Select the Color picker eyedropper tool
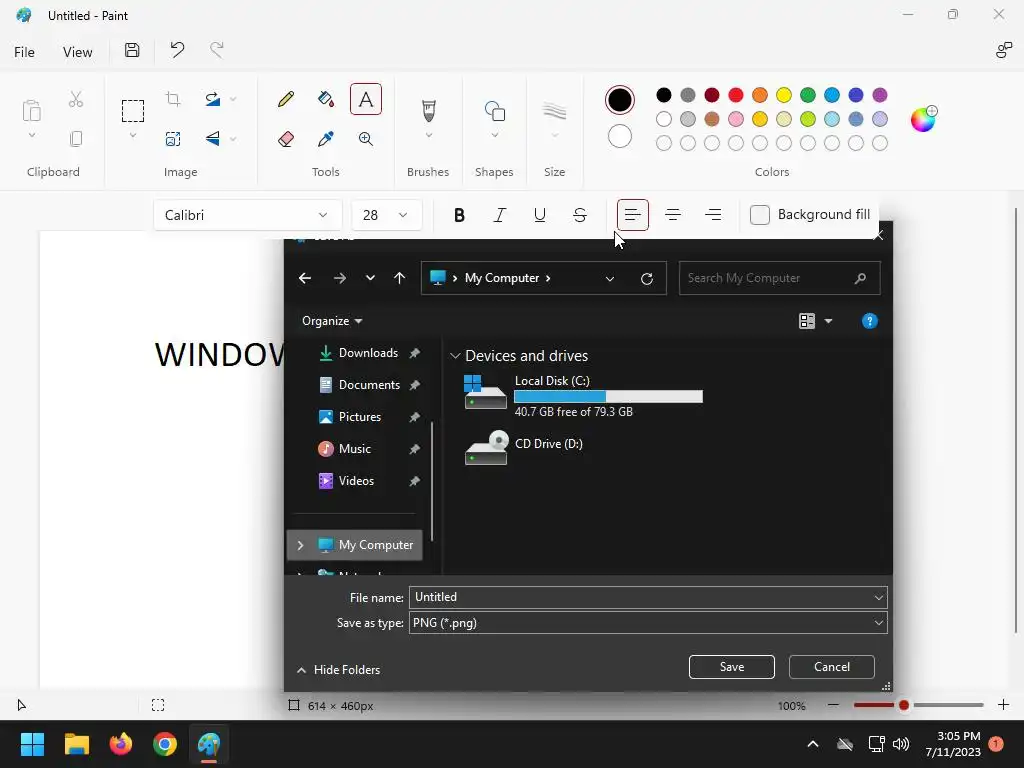The width and height of the screenshot is (1024, 768). [325, 138]
